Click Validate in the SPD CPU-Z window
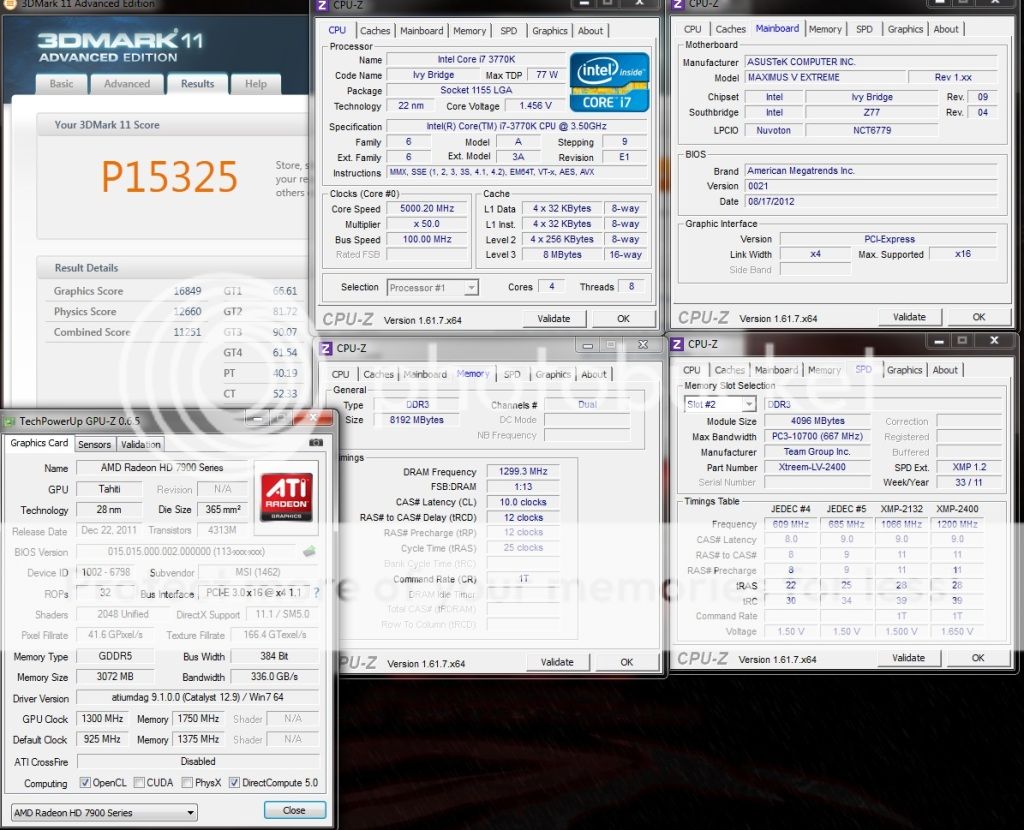This screenshot has height=830, width=1024. point(908,657)
